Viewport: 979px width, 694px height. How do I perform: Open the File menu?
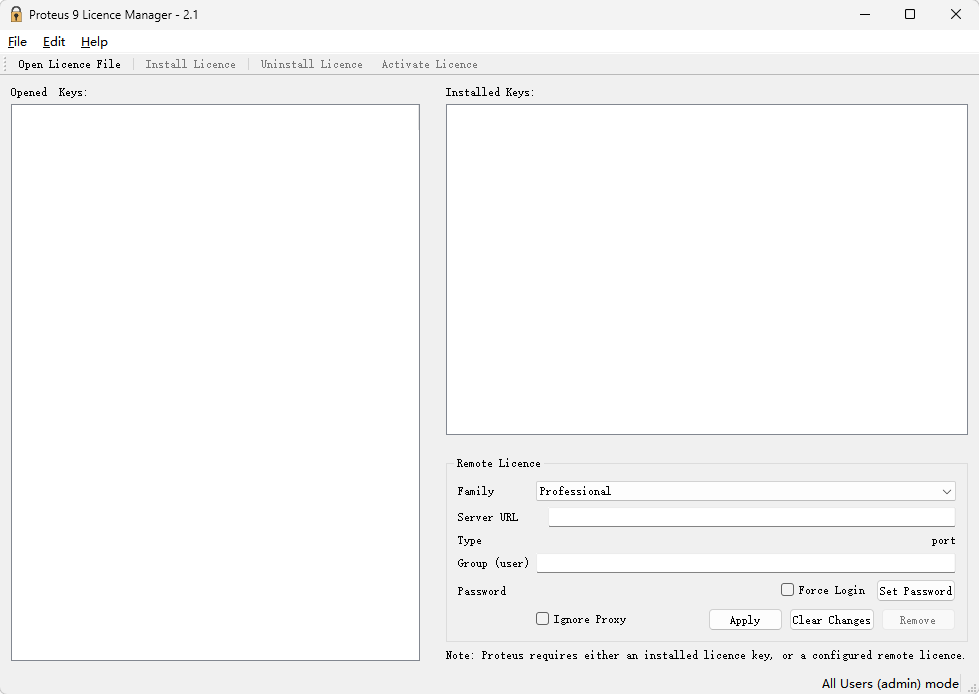point(17,42)
